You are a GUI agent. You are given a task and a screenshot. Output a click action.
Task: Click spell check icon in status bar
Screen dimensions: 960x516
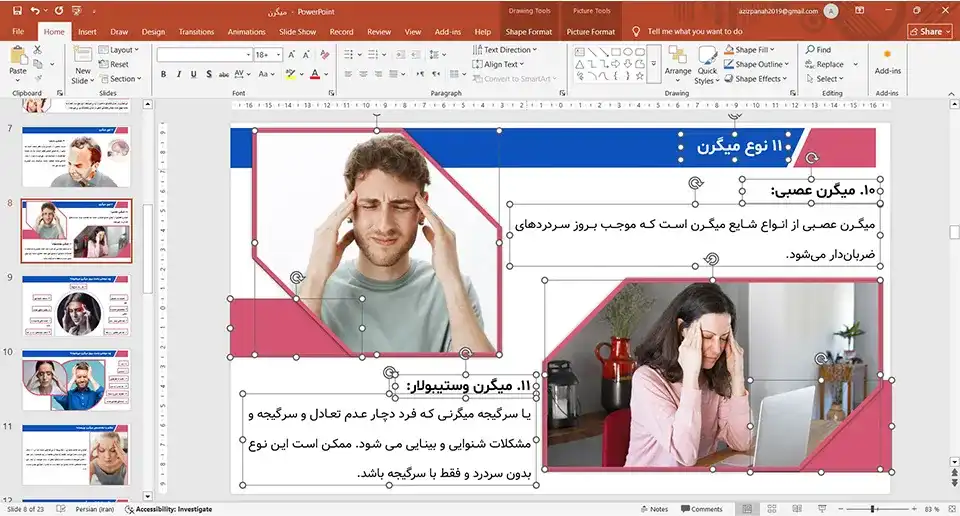click(61, 509)
